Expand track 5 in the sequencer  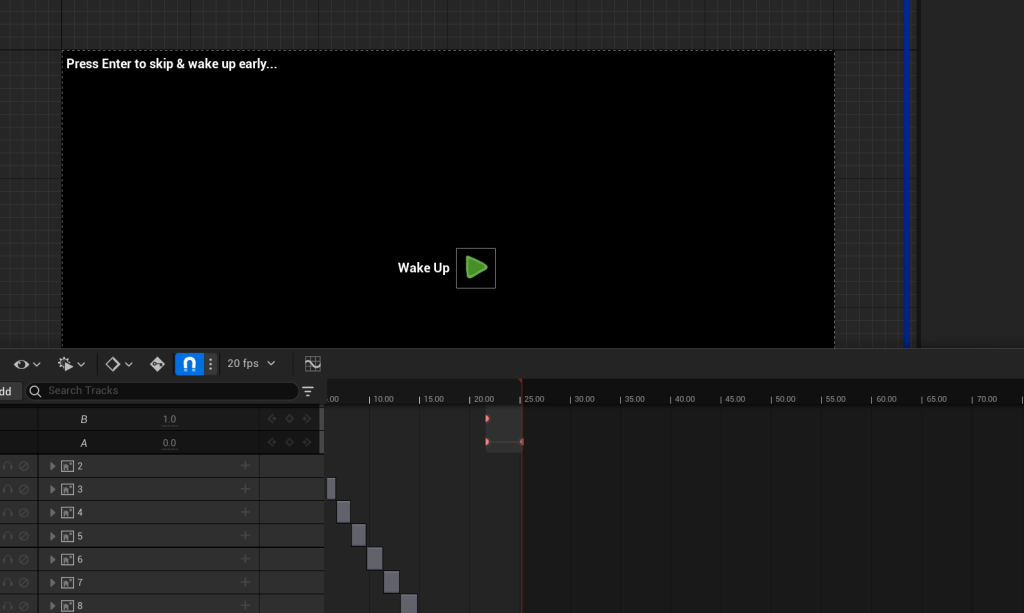click(53, 536)
